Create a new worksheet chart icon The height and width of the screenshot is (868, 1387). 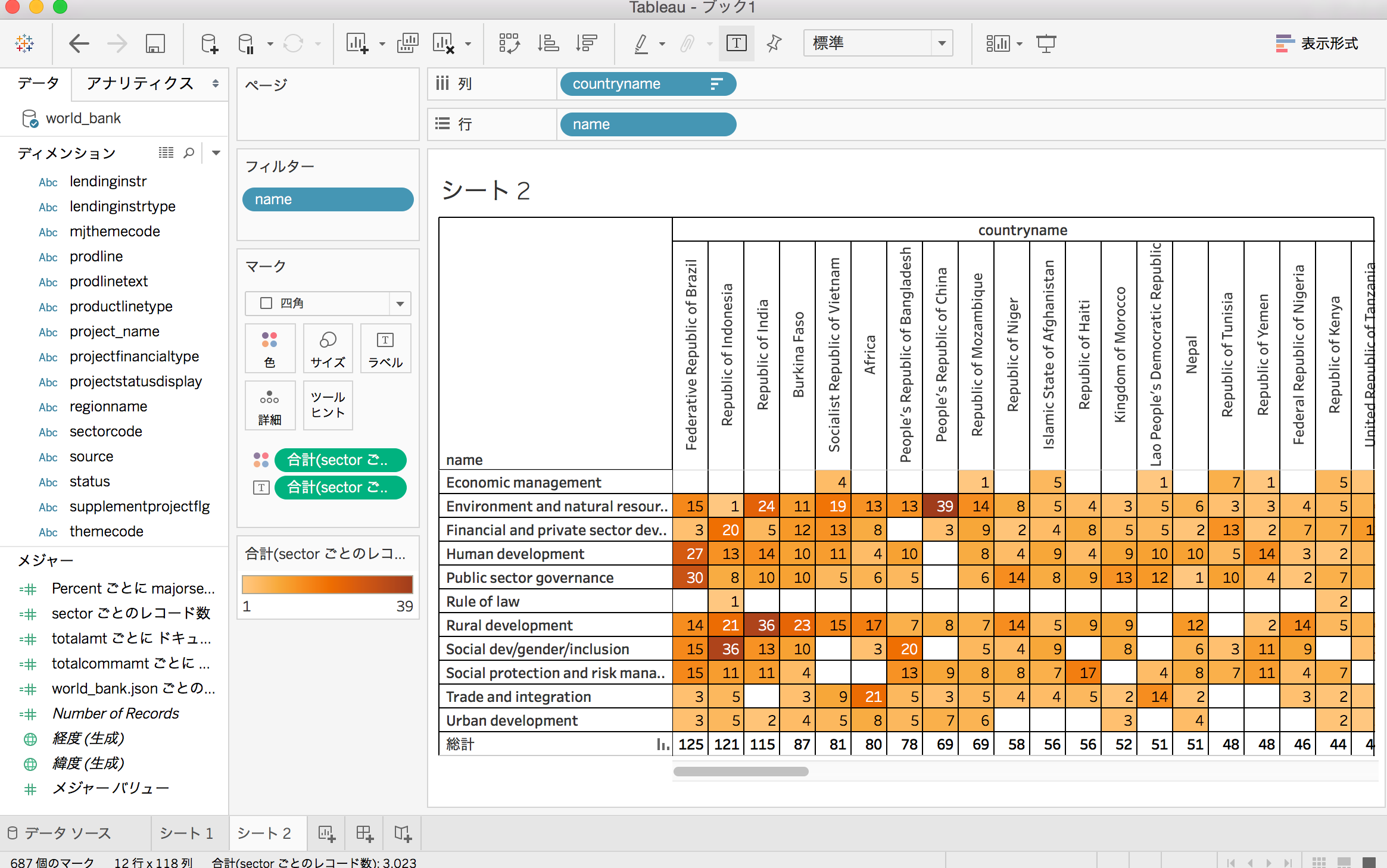357,43
